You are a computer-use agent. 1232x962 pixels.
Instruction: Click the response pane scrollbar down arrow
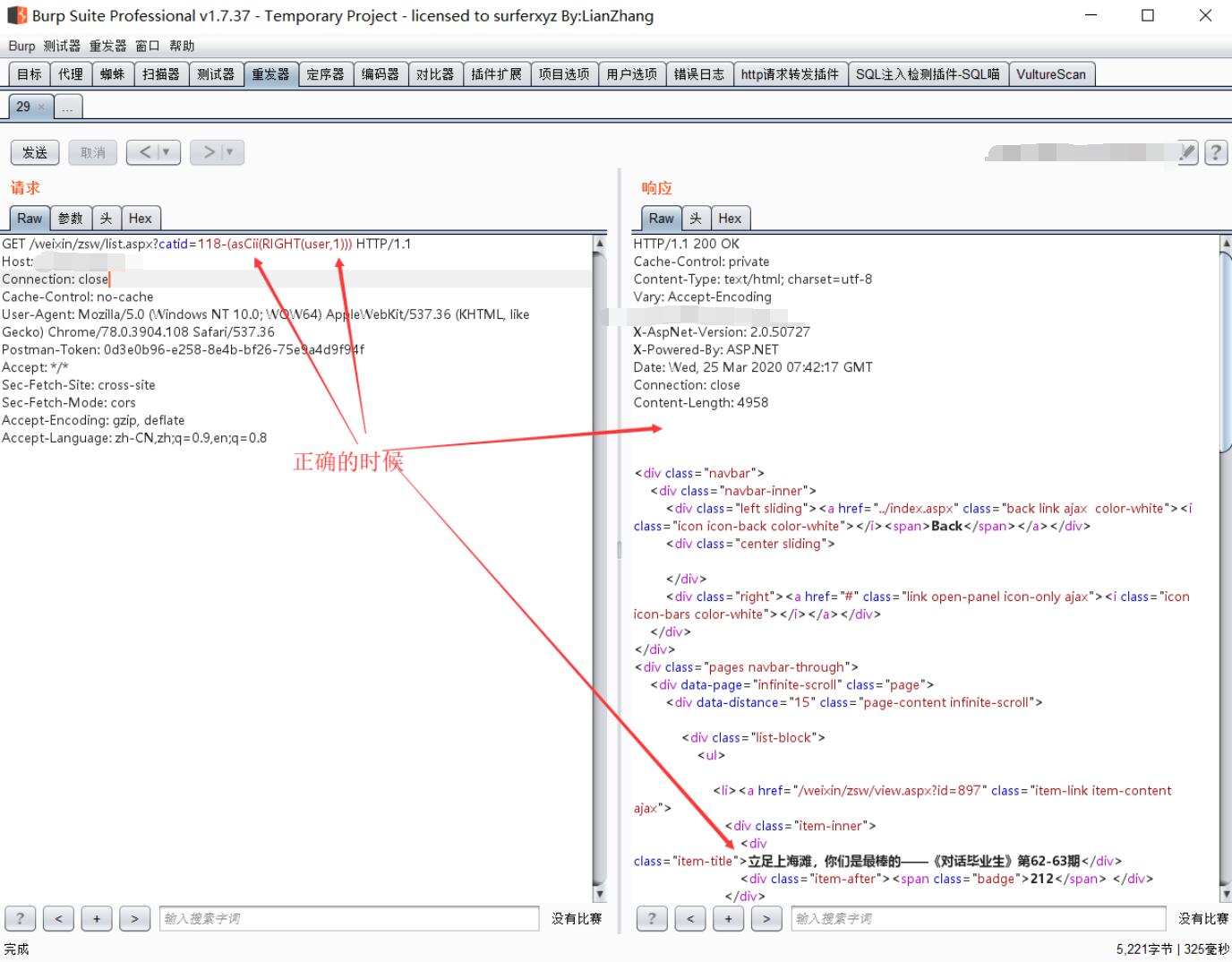click(1226, 894)
